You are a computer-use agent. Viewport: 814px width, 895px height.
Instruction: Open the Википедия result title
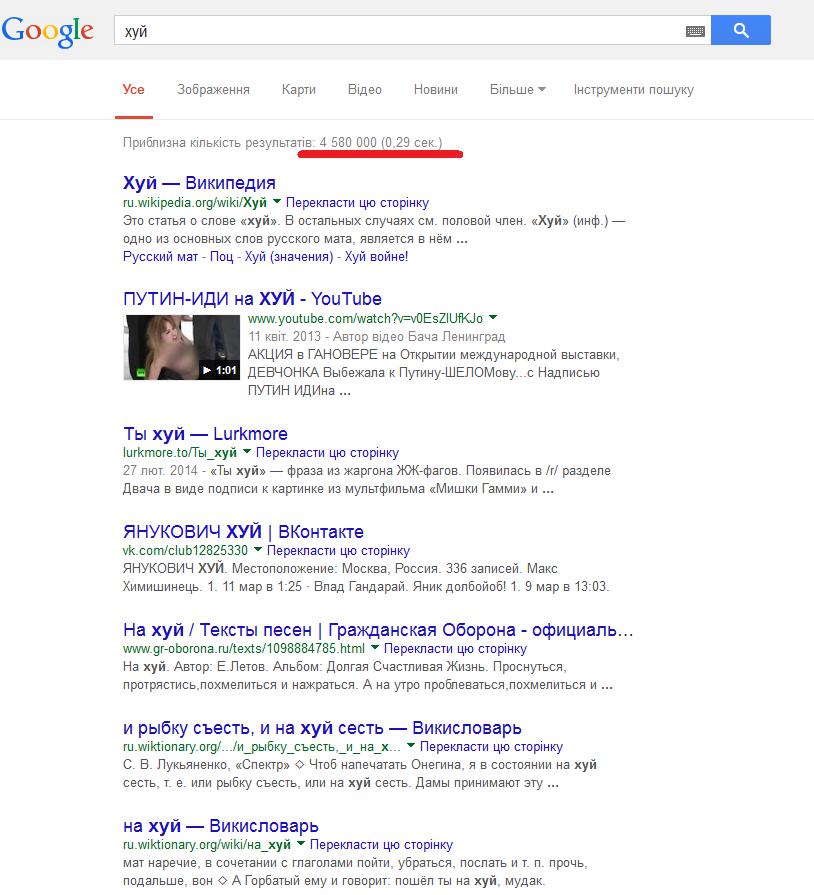pos(199,183)
